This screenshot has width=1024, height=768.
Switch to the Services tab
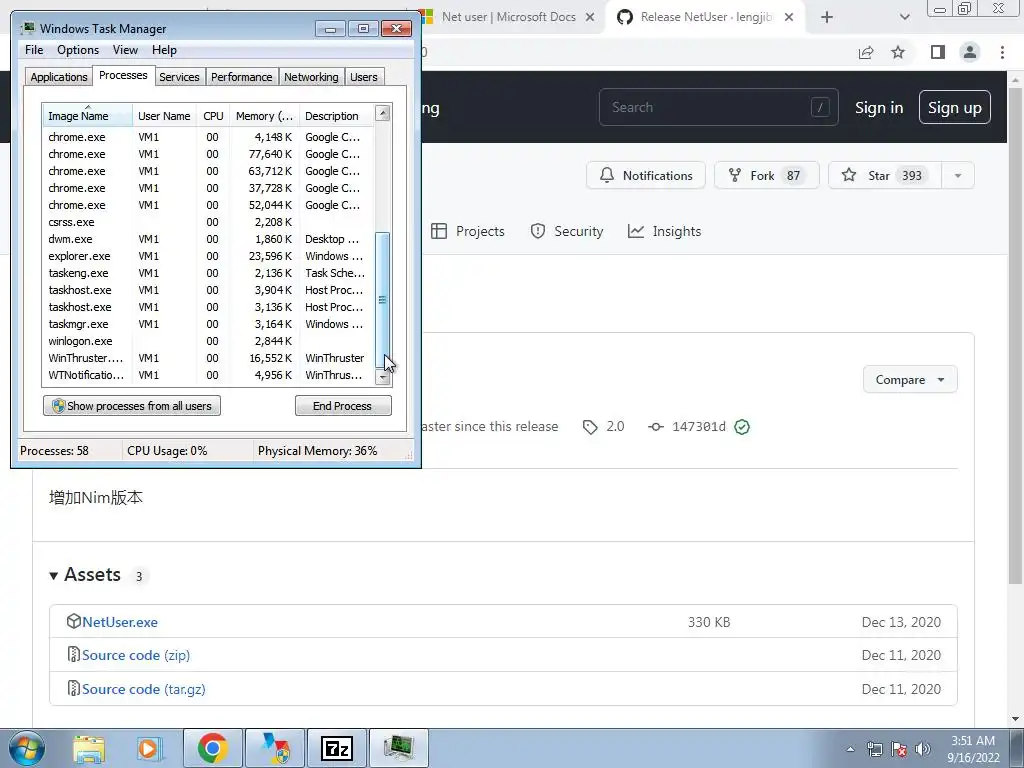pyautogui.click(x=179, y=77)
